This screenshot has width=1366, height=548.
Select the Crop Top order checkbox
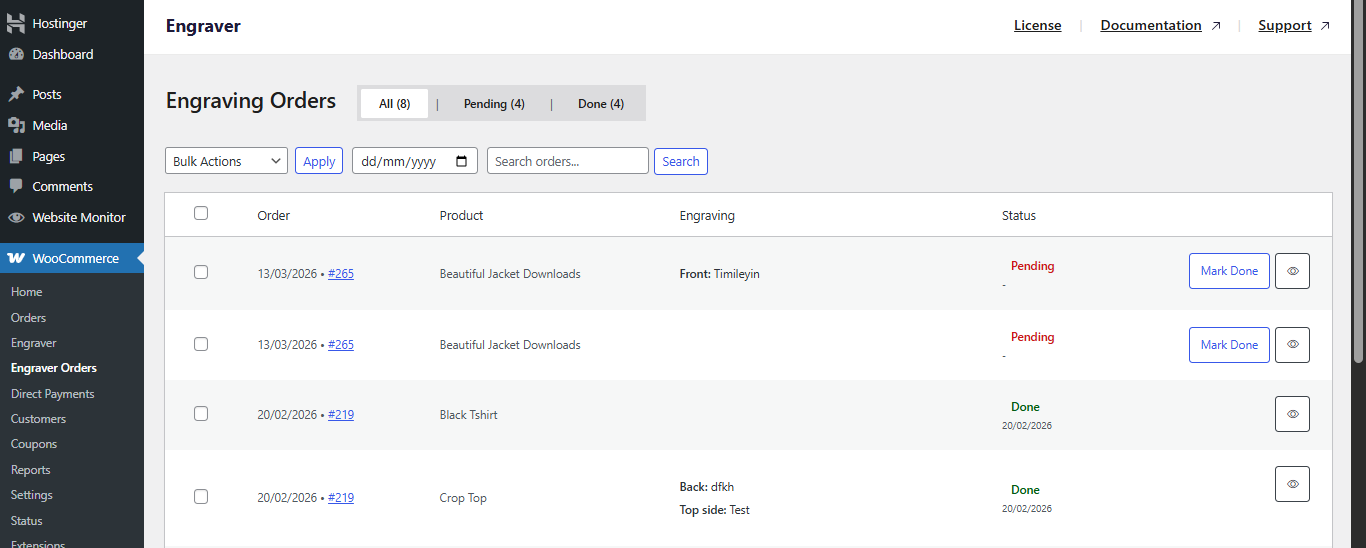tap(201, 497)
